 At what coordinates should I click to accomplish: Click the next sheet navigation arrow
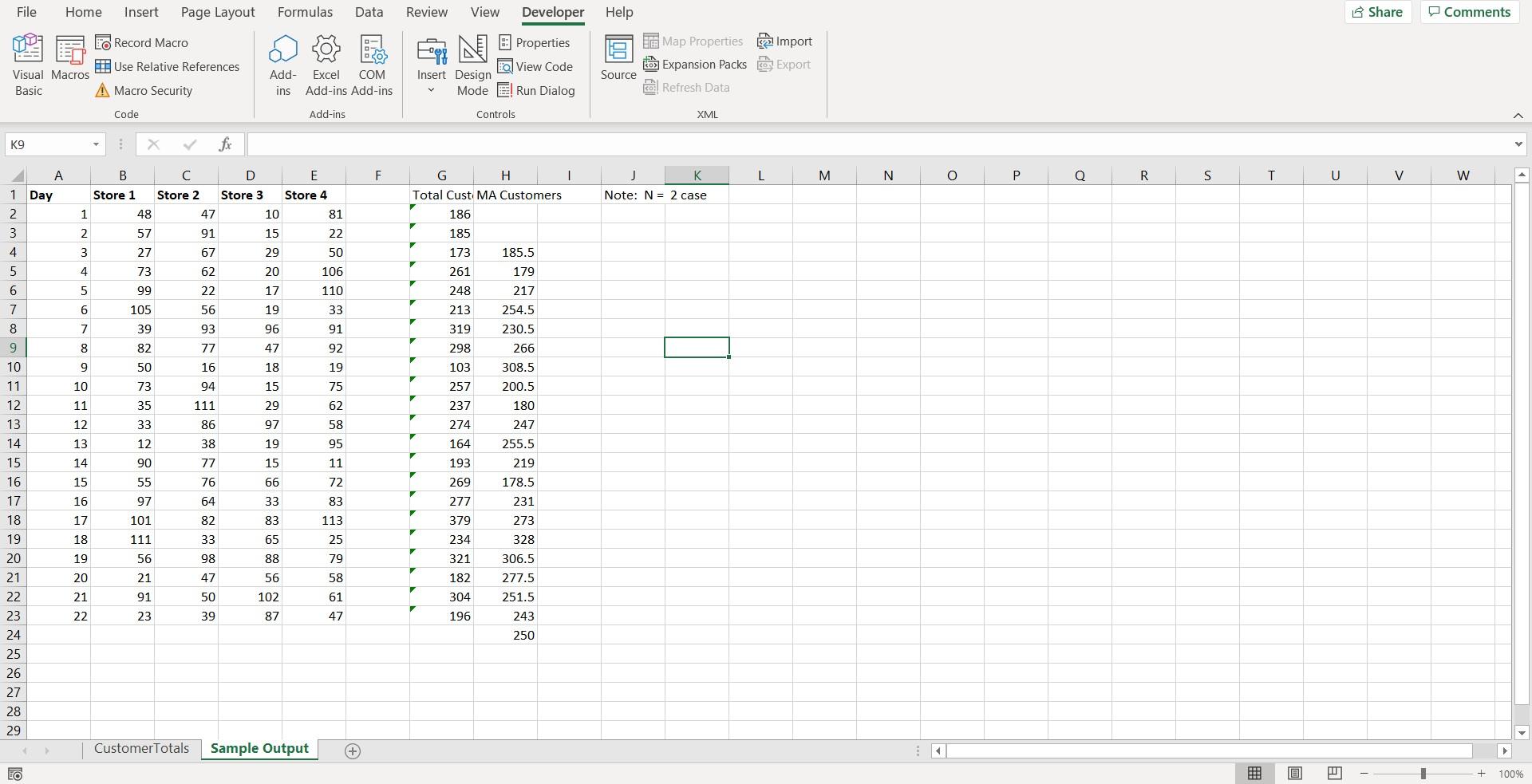pos(47,751)
